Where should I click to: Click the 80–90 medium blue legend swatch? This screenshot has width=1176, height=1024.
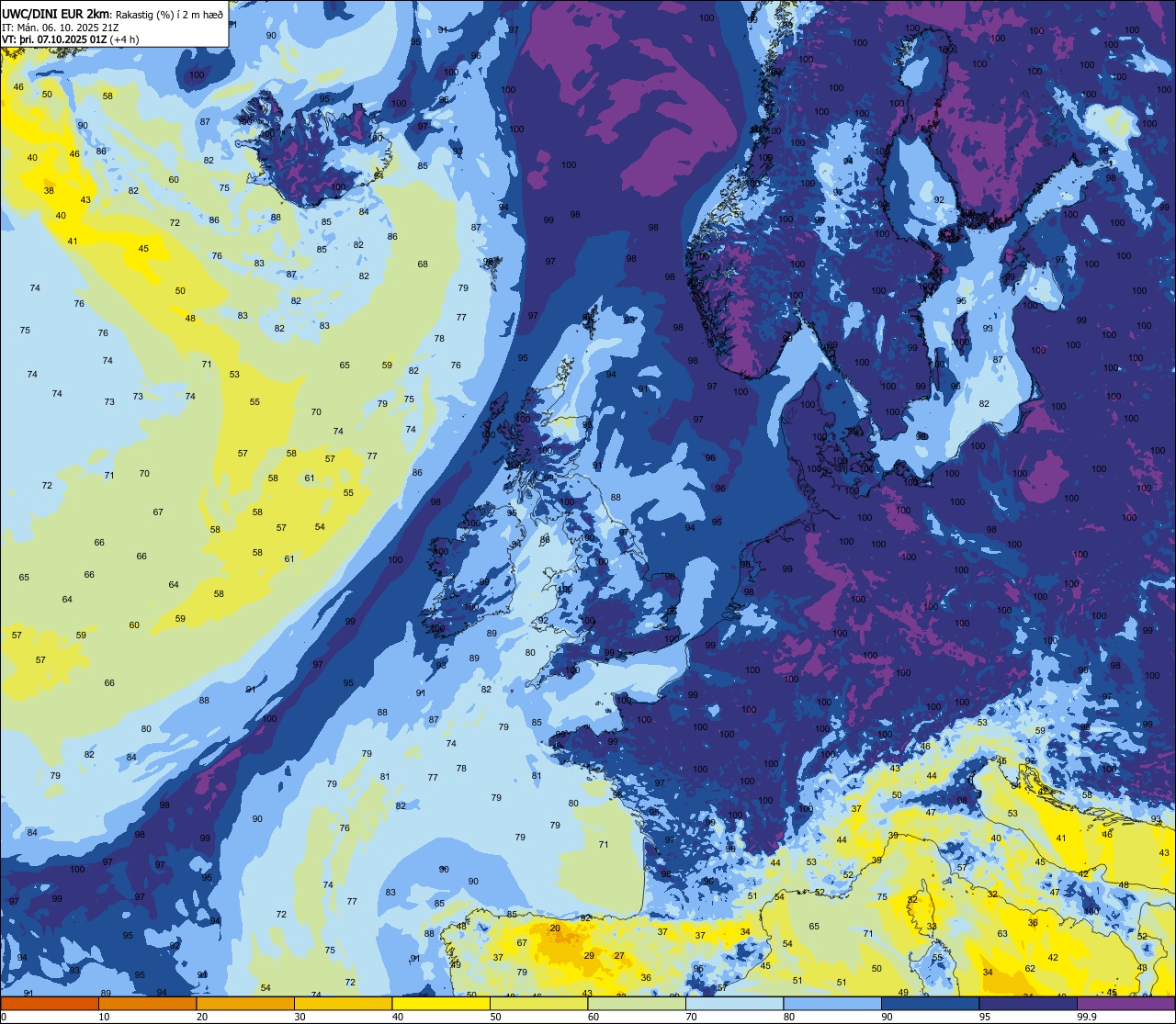click(x=832, y=1003)
